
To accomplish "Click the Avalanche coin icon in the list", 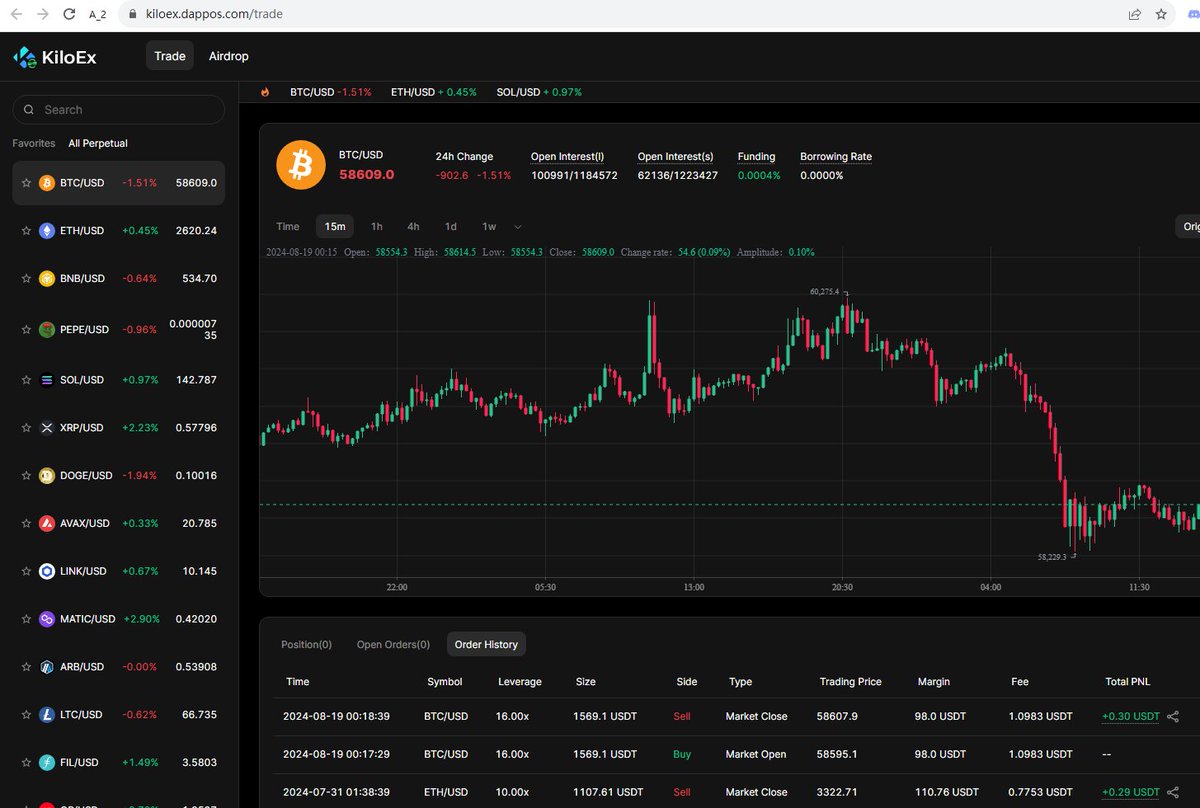I will click(47, 524).
